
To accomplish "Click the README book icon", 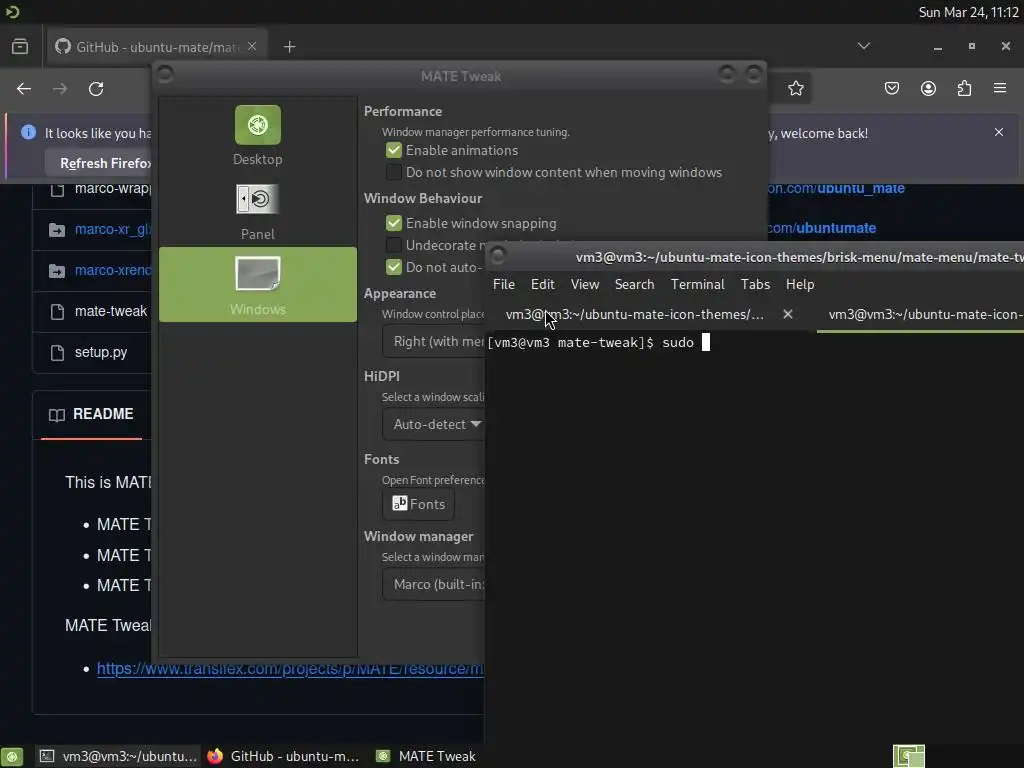I will [x=57, y=415].
